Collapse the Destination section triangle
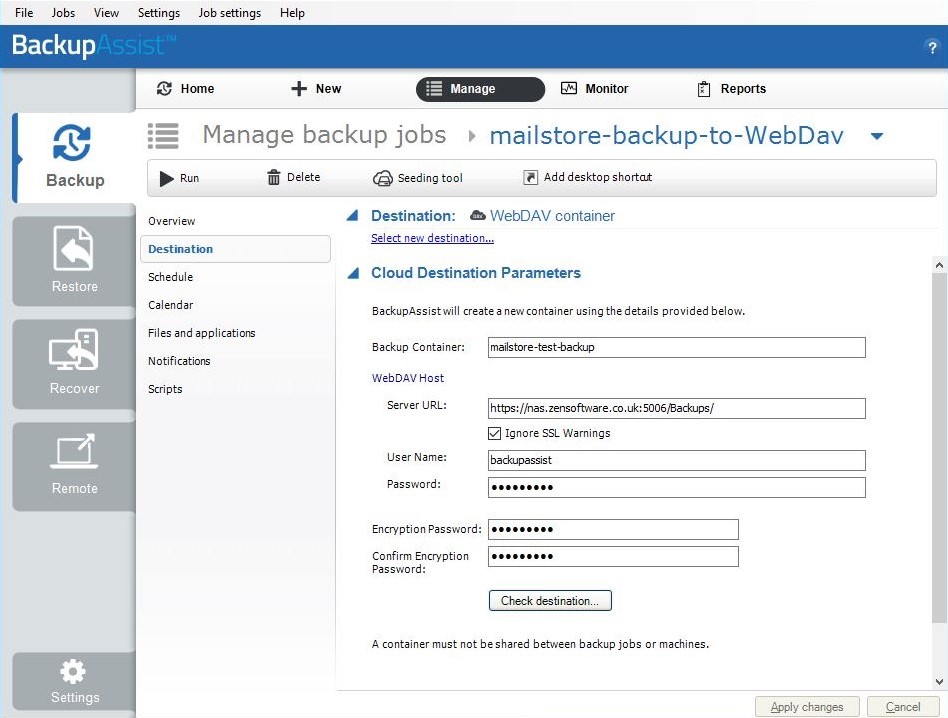Viewport: 948px width, 718px height. [352, 216]
